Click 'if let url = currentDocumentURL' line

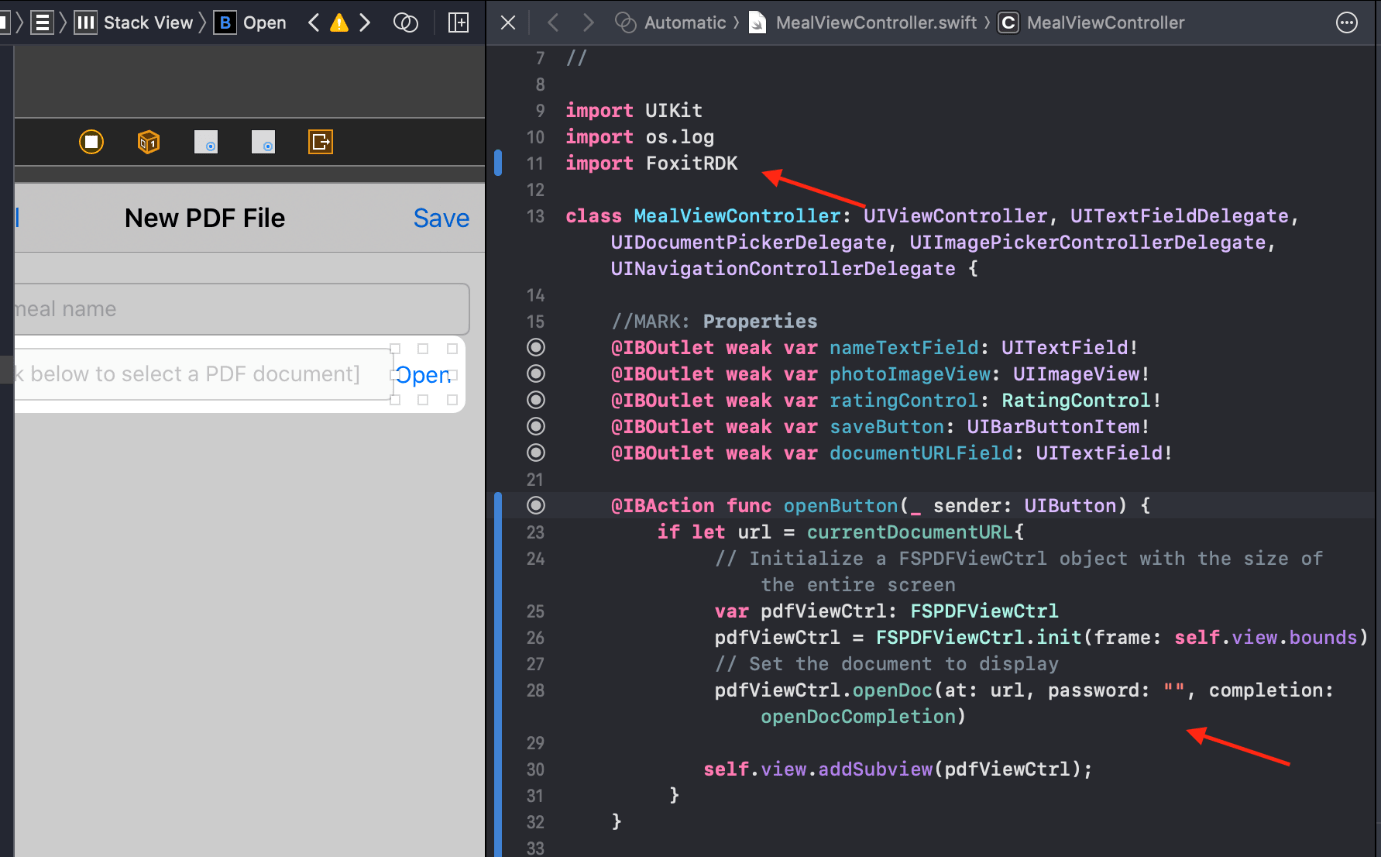coord(841,532)
